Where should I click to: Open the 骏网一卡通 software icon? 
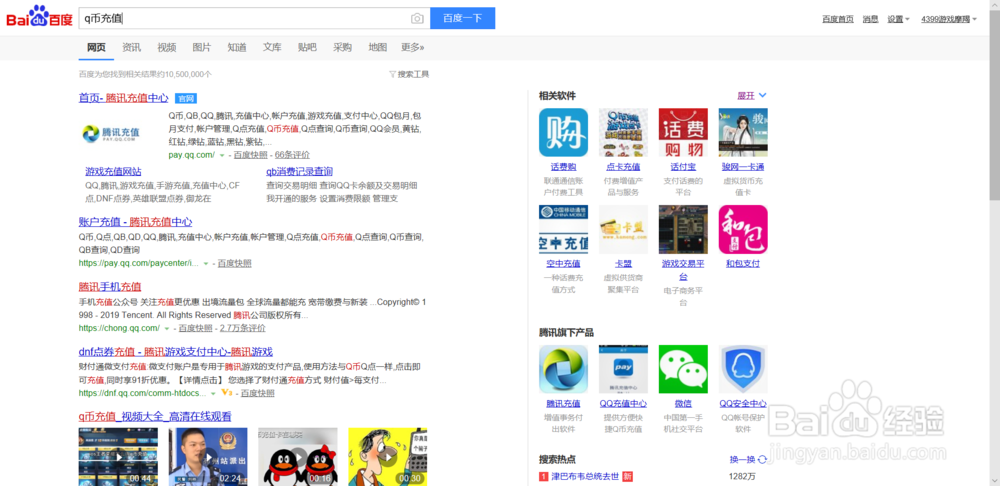743,132
